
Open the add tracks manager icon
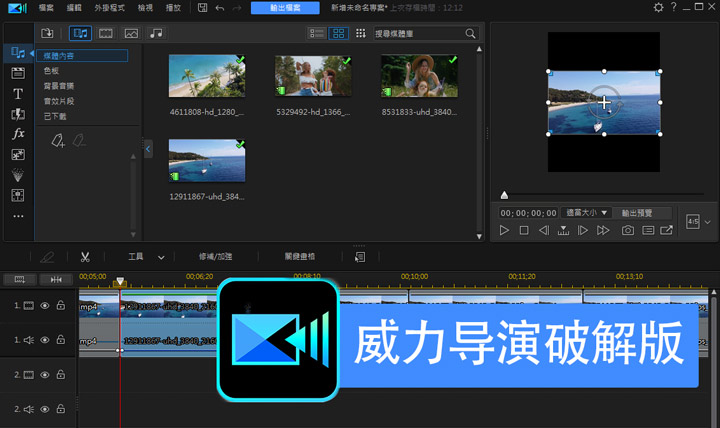pos(19,279)
